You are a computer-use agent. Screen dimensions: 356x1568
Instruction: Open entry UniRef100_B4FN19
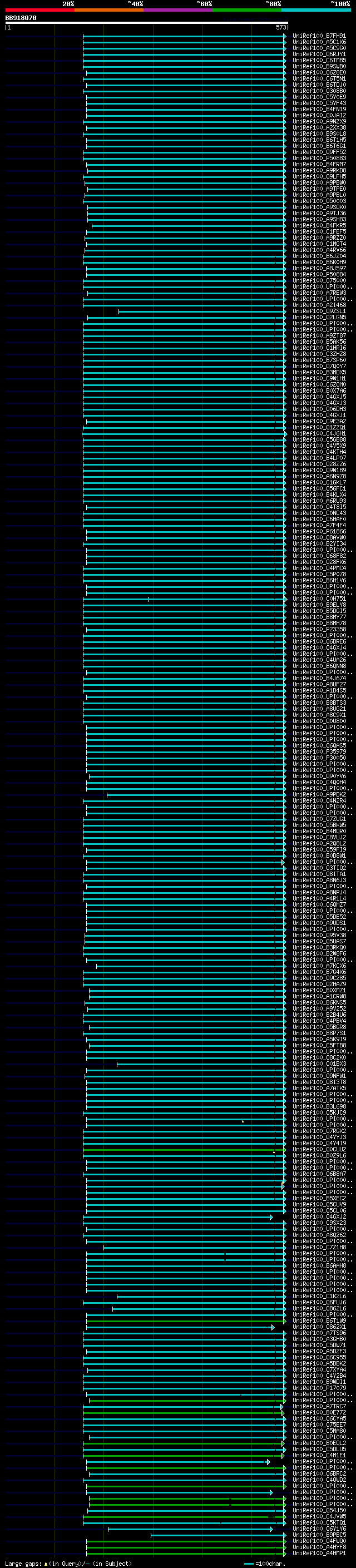319,110
